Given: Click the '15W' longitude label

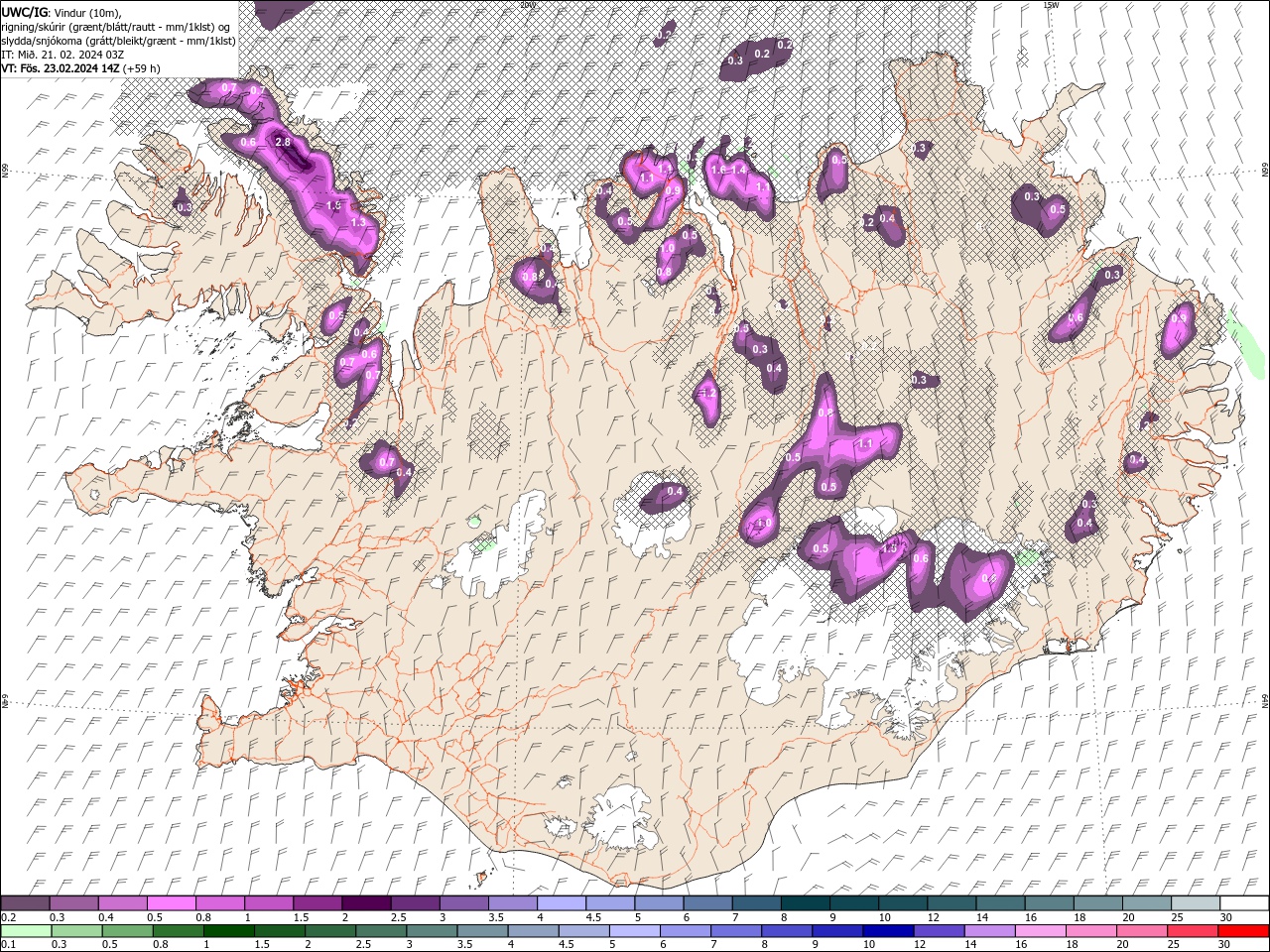Looking at the screenshot, I should point(1051,5).
